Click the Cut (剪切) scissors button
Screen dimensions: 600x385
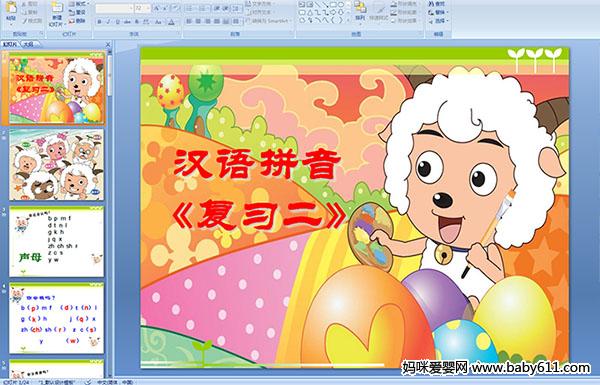point(29,4)
